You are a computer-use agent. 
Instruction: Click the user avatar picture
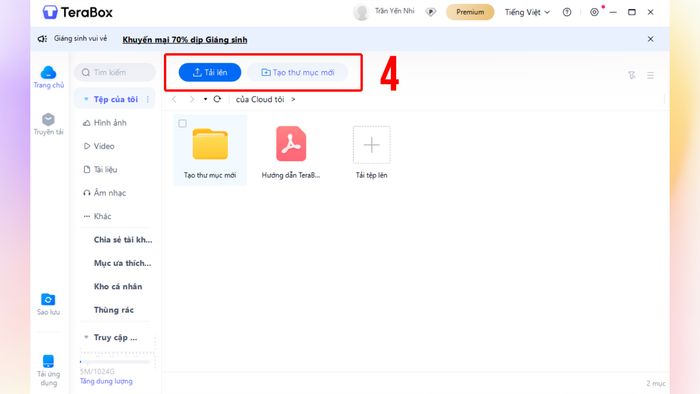click(361, 12)
